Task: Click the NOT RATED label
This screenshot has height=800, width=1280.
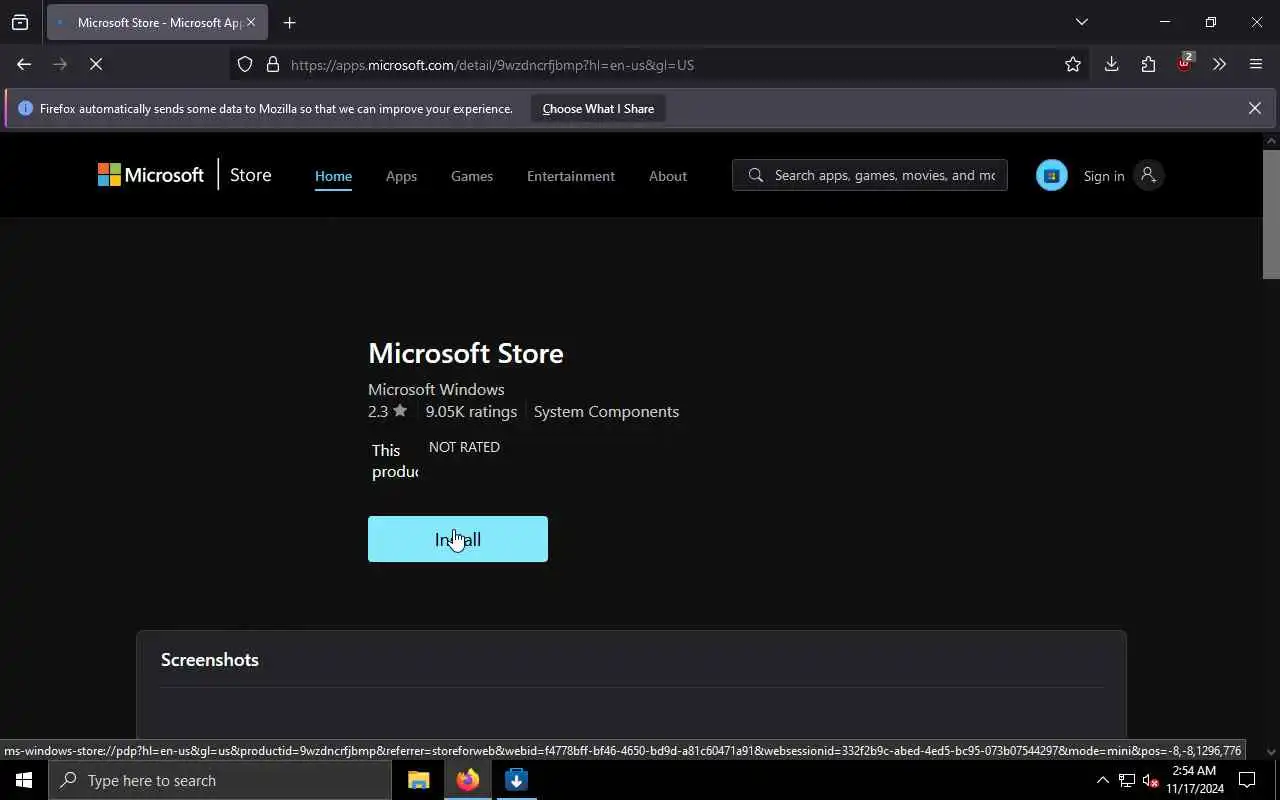Action: pos(464,447)
